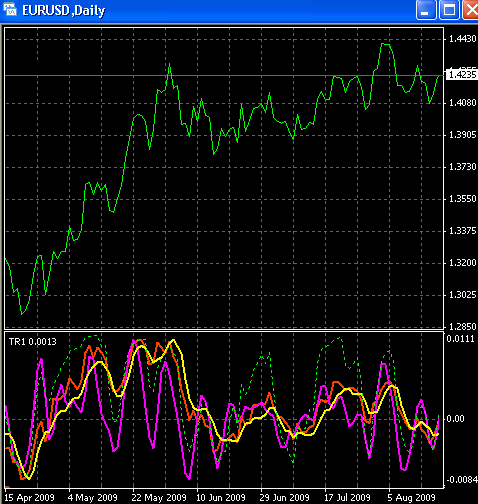Close the EURUSD,Daily chart window
The height and width of the screenshot is (504, 478).
(x=471, y=10)
